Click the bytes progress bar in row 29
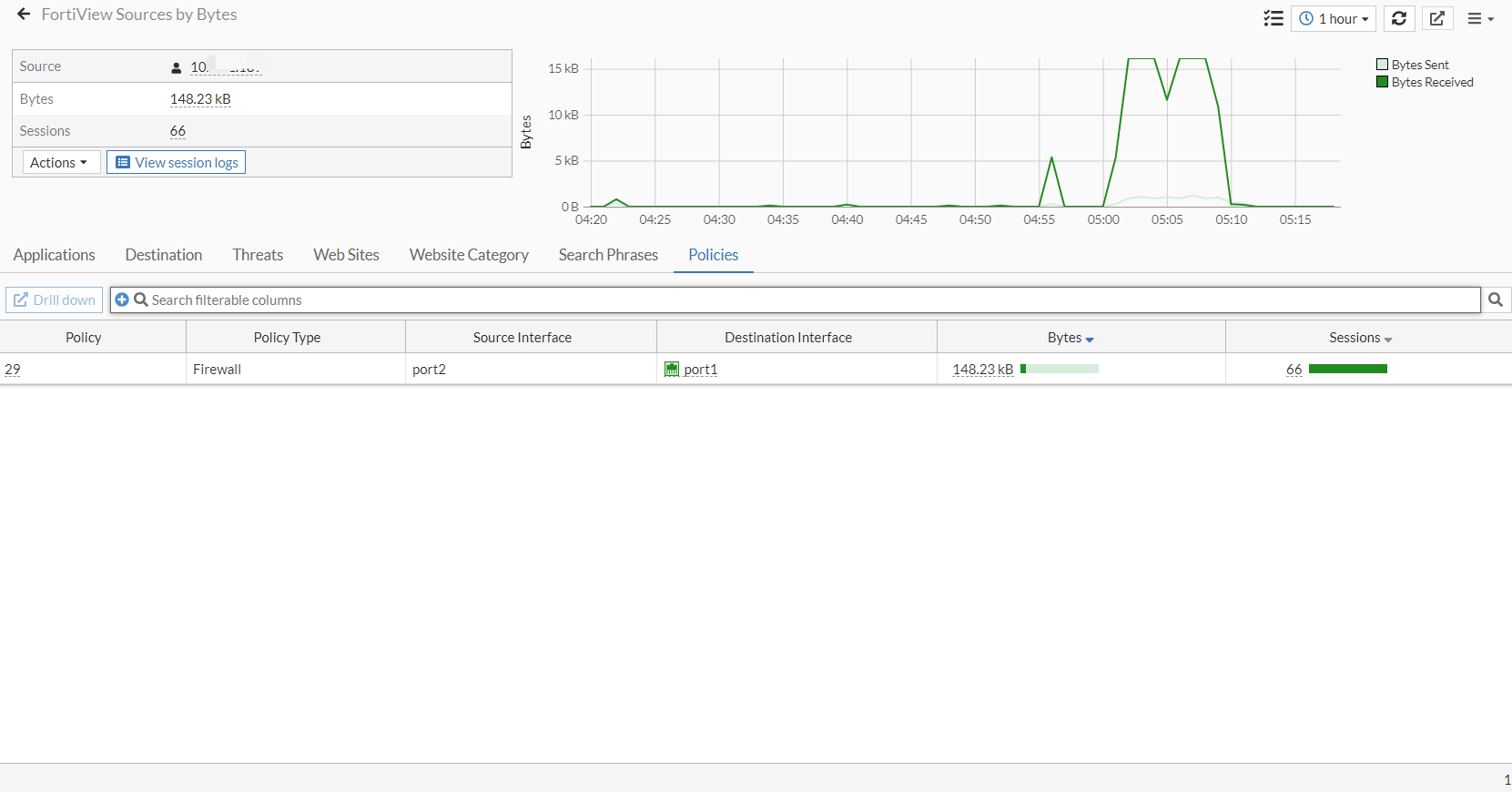The width and height of the screenshot is (1512, 792). [x=1060, y=369]
